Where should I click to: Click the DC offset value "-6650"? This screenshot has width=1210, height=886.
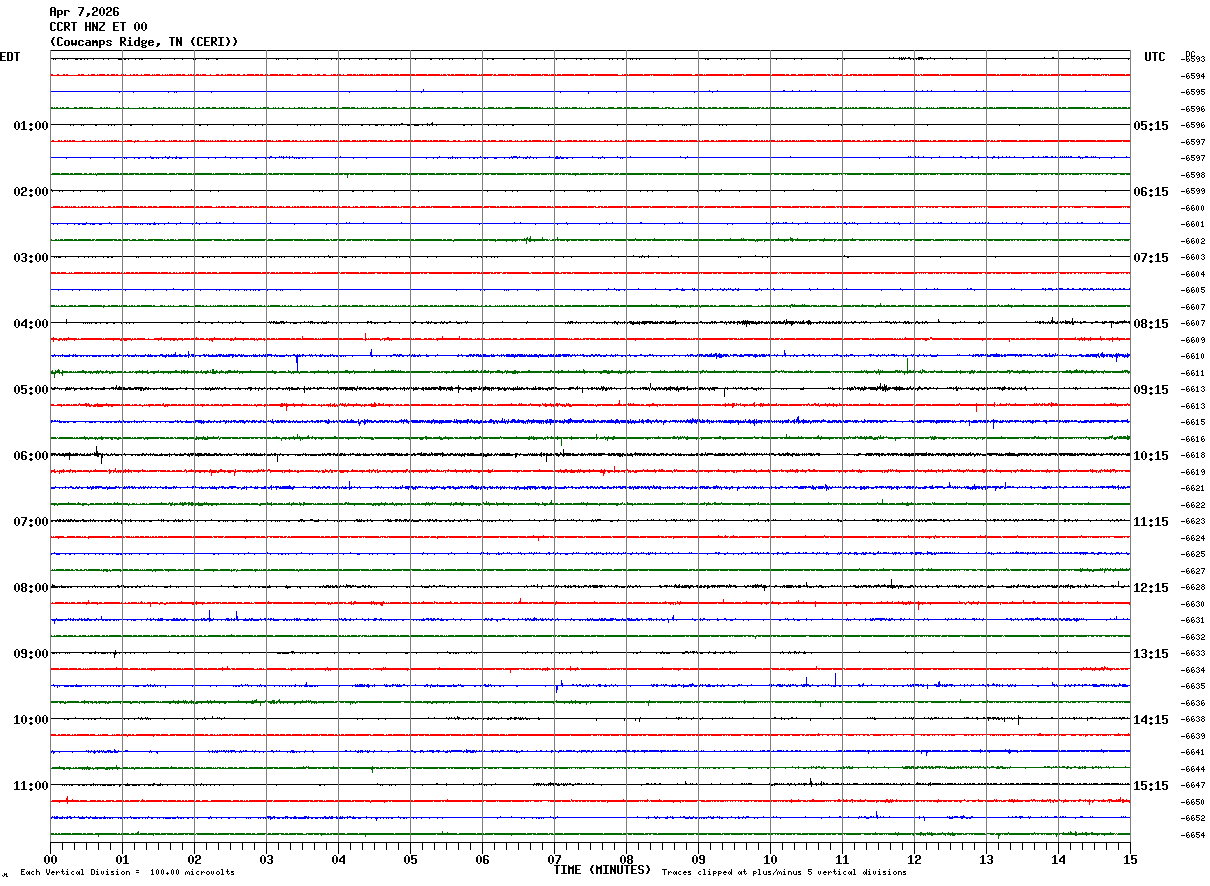click(x=1193, y=802)
